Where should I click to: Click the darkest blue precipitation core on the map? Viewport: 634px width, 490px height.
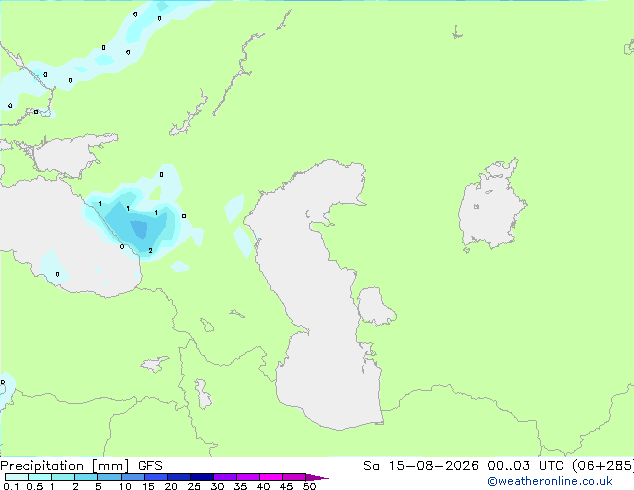pos(139,229)
